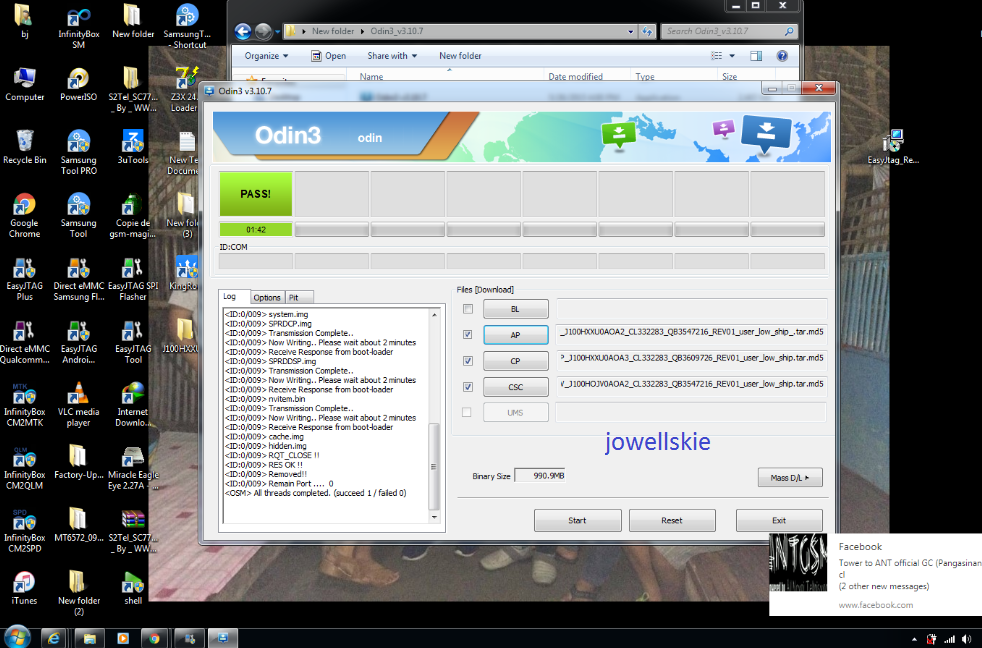Viewport: 982px width, 648px height.
Task: Open InfinityBox CM2MTK shortcut
Action: tap(24, 404)
